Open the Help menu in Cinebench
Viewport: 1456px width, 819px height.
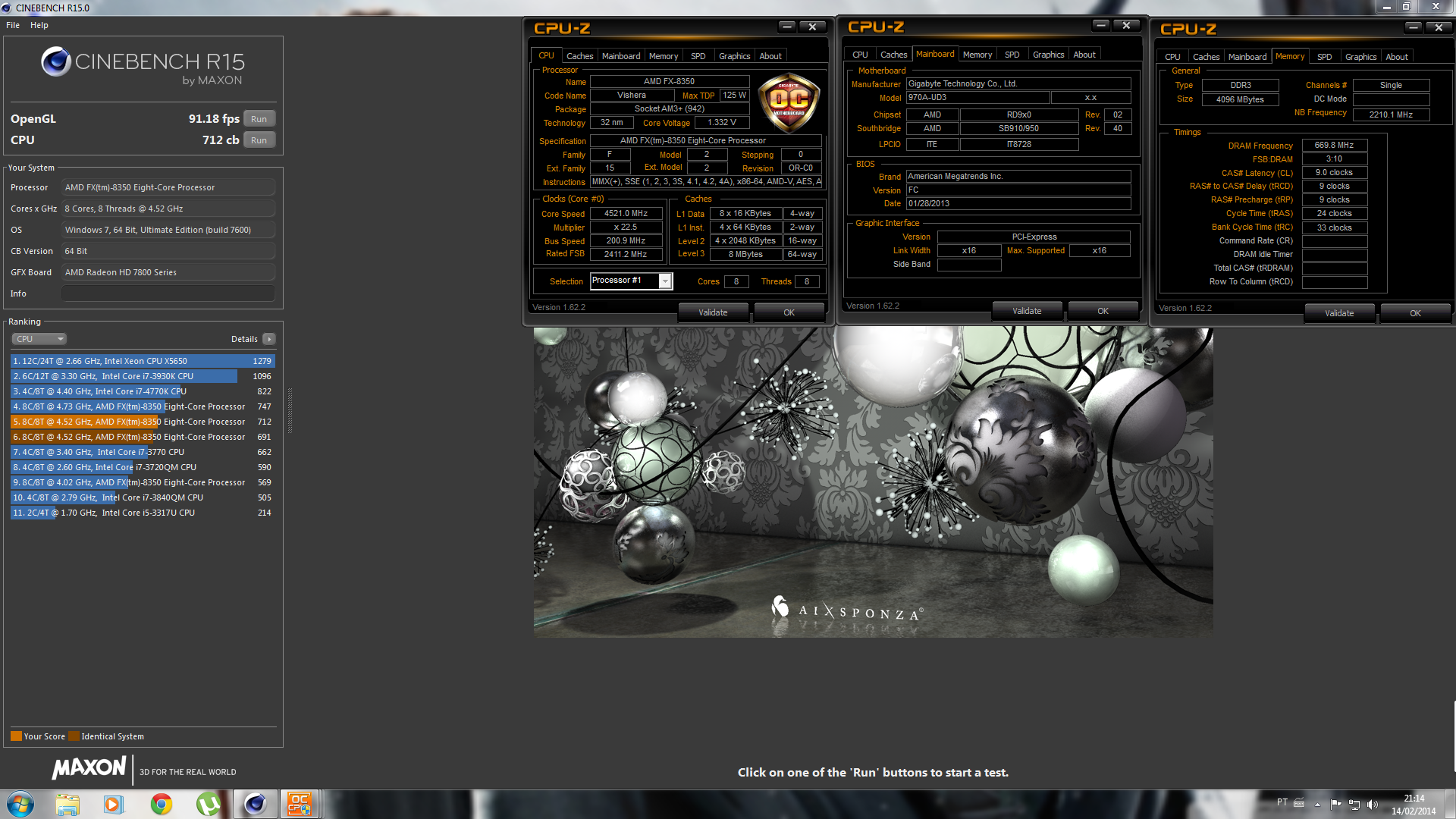coord(39,25)
